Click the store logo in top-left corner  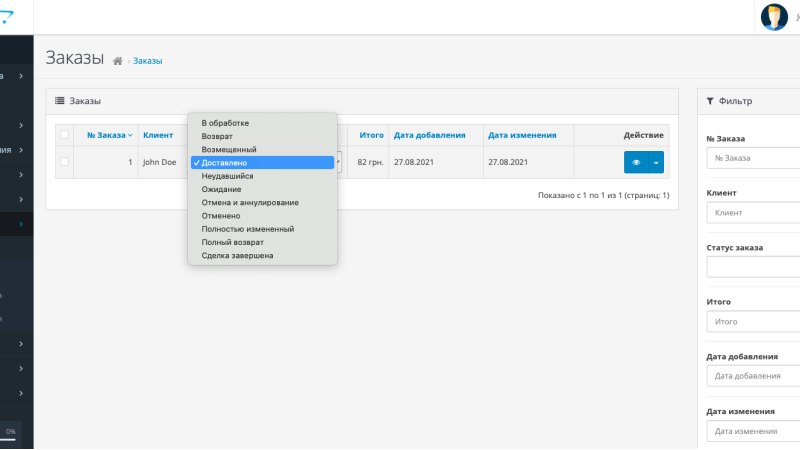point(7,17)
